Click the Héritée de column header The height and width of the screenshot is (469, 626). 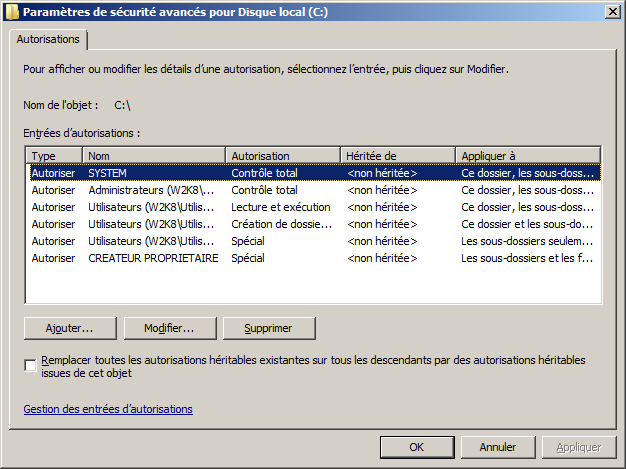click(x=397, y=156)
